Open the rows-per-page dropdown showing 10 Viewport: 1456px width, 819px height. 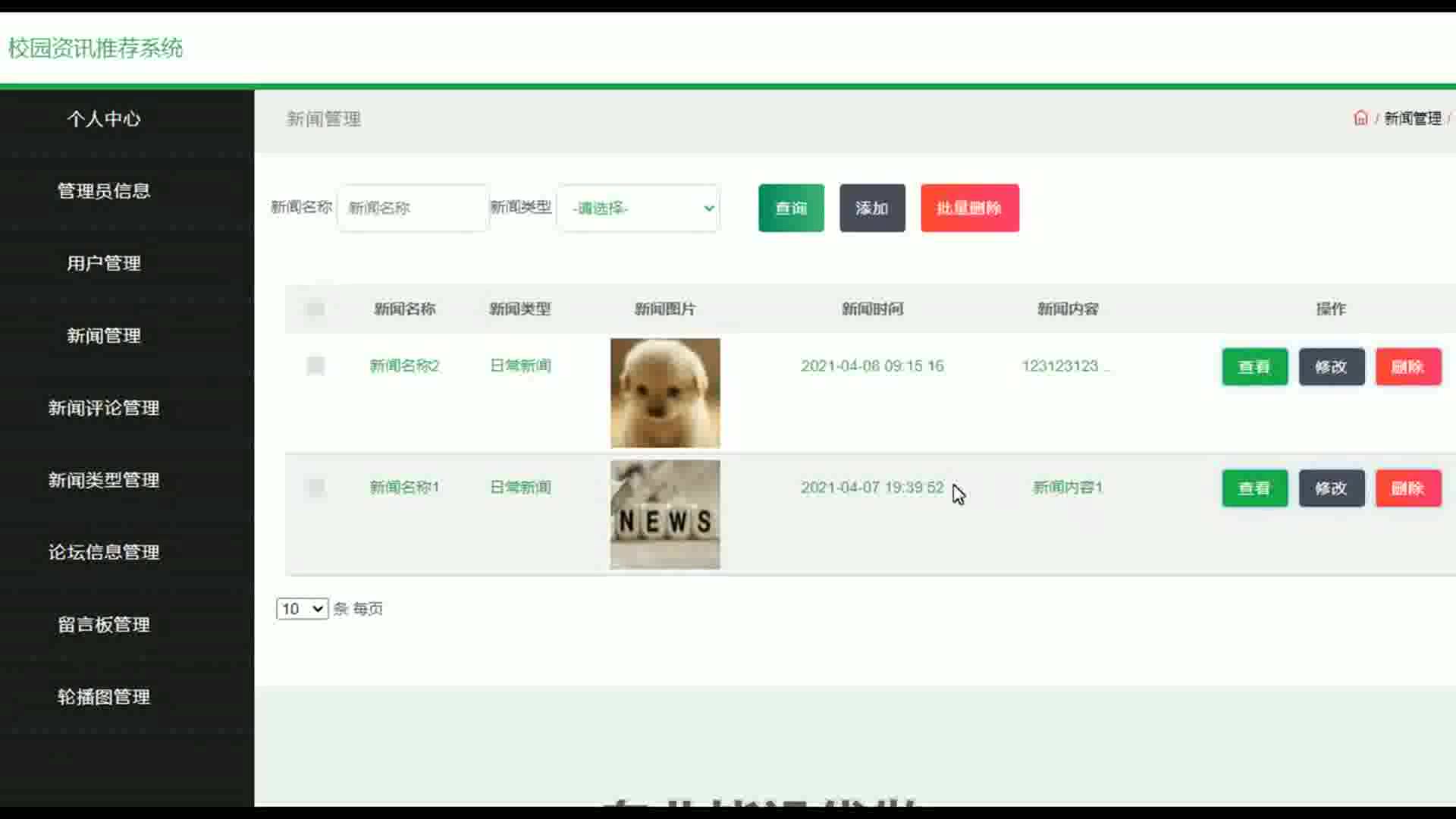(x=302, y=608)
